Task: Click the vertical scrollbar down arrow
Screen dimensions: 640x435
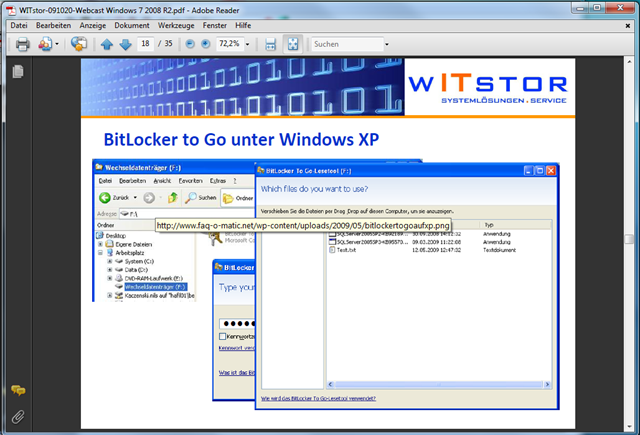Action: click(x=629, y=427)
